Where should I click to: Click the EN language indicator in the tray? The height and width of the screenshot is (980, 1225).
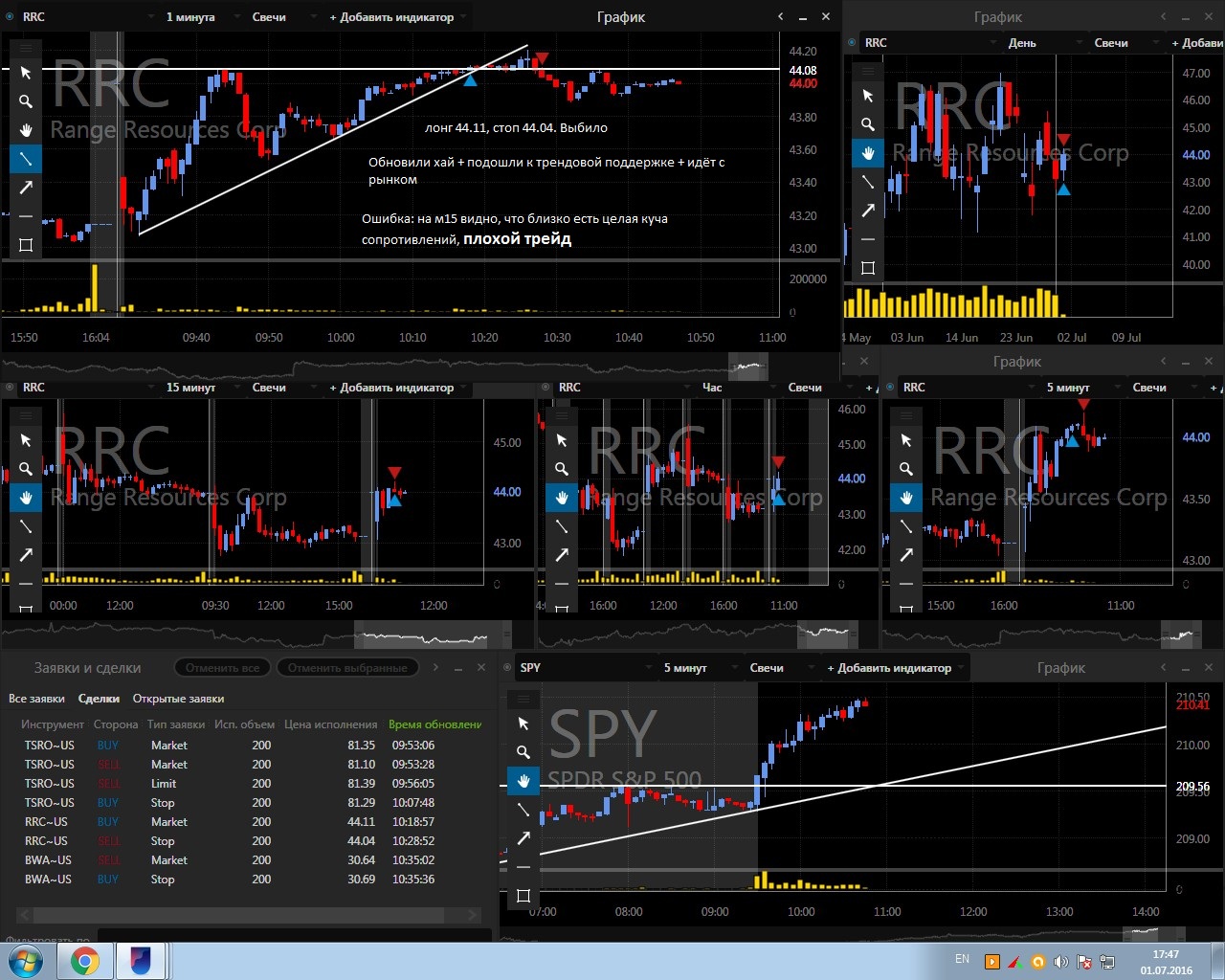coord(962,959)
